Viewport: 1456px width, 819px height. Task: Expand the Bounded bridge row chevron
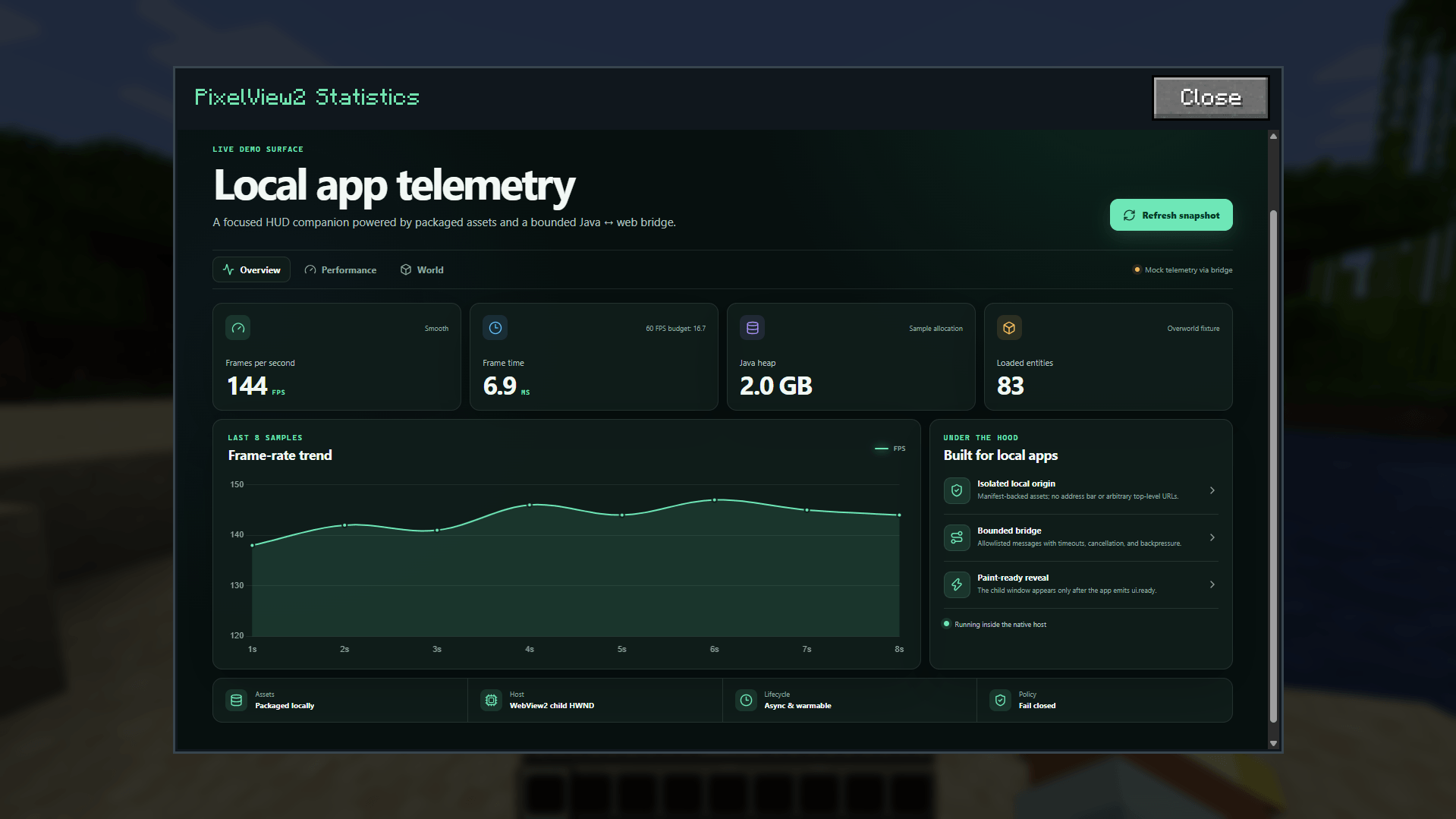pos(1212,537)
